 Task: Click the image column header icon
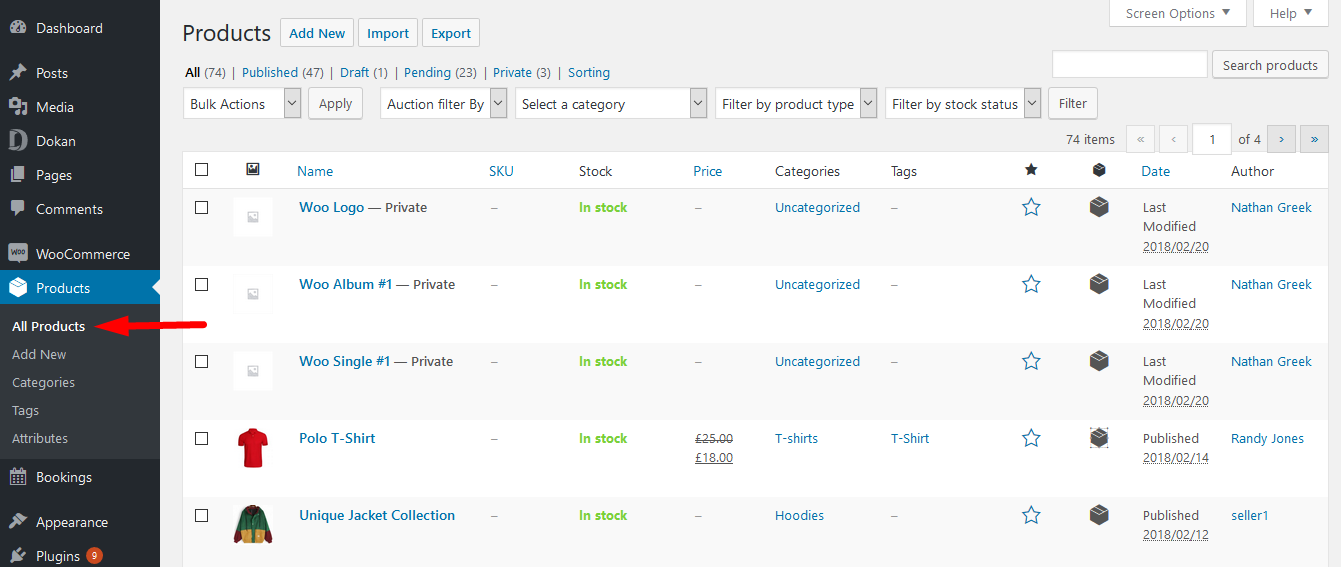coord(253,170)
